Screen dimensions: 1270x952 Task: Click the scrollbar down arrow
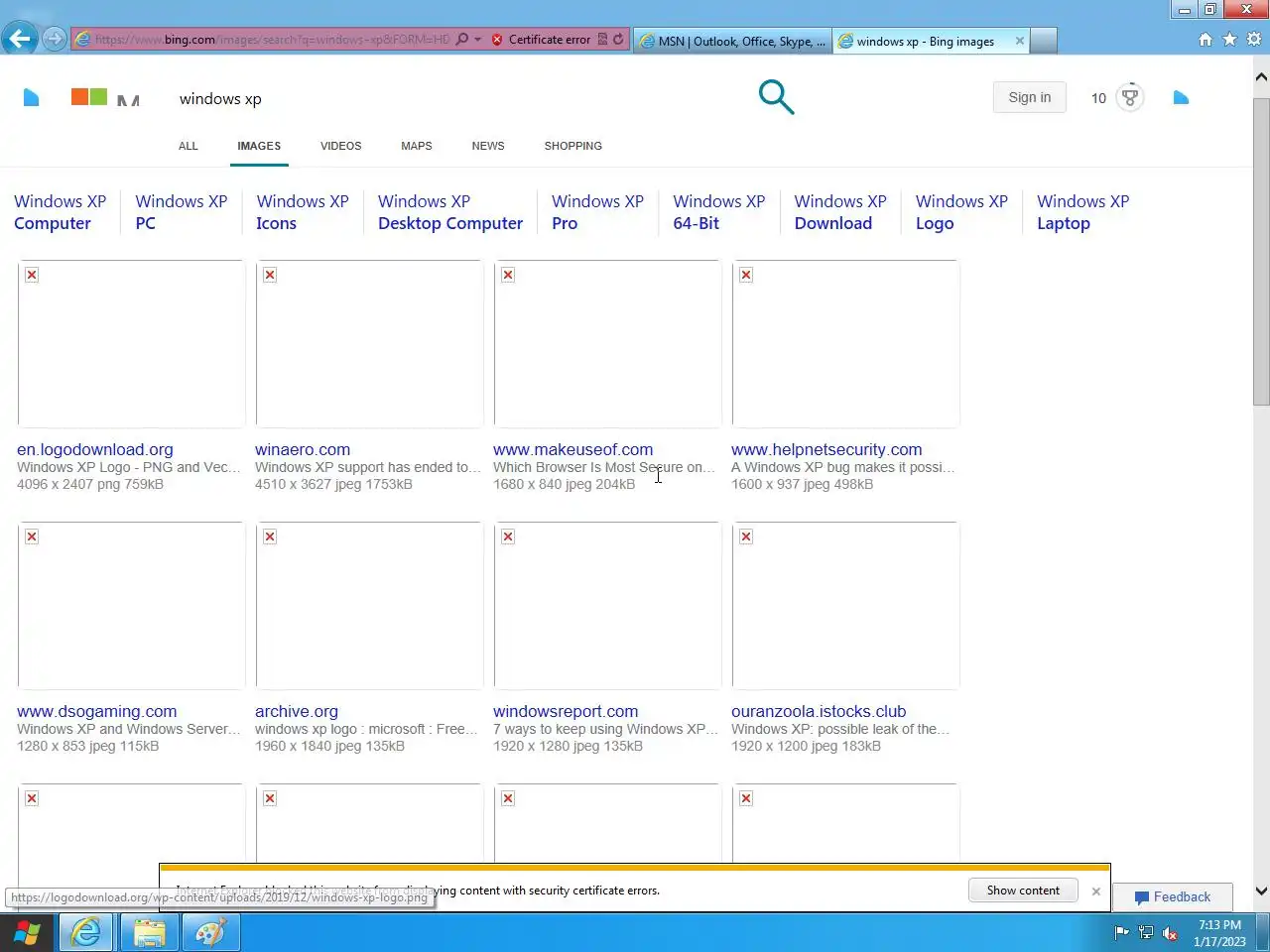(1261, 891)
